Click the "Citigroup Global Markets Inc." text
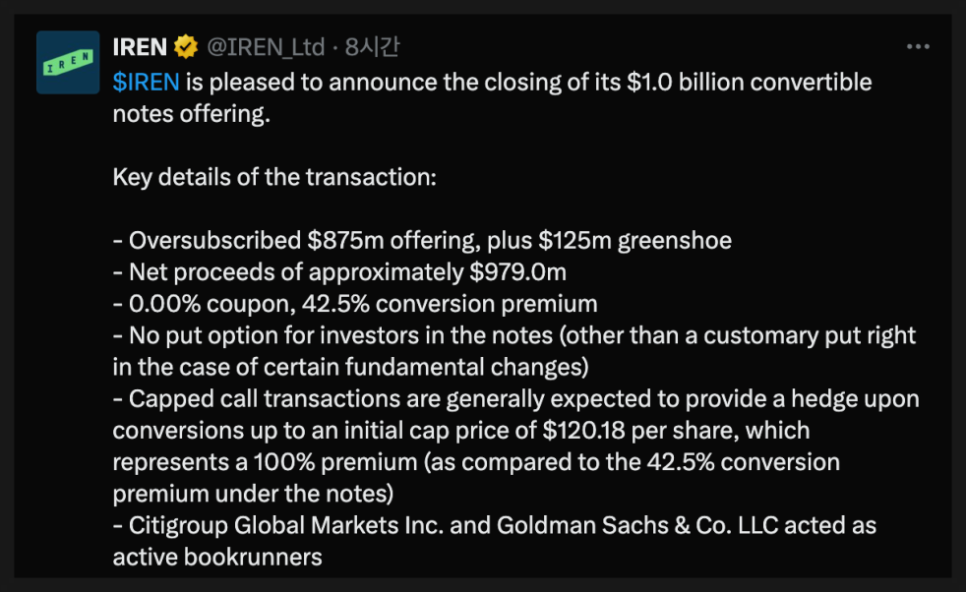 (x=276, y=526)
